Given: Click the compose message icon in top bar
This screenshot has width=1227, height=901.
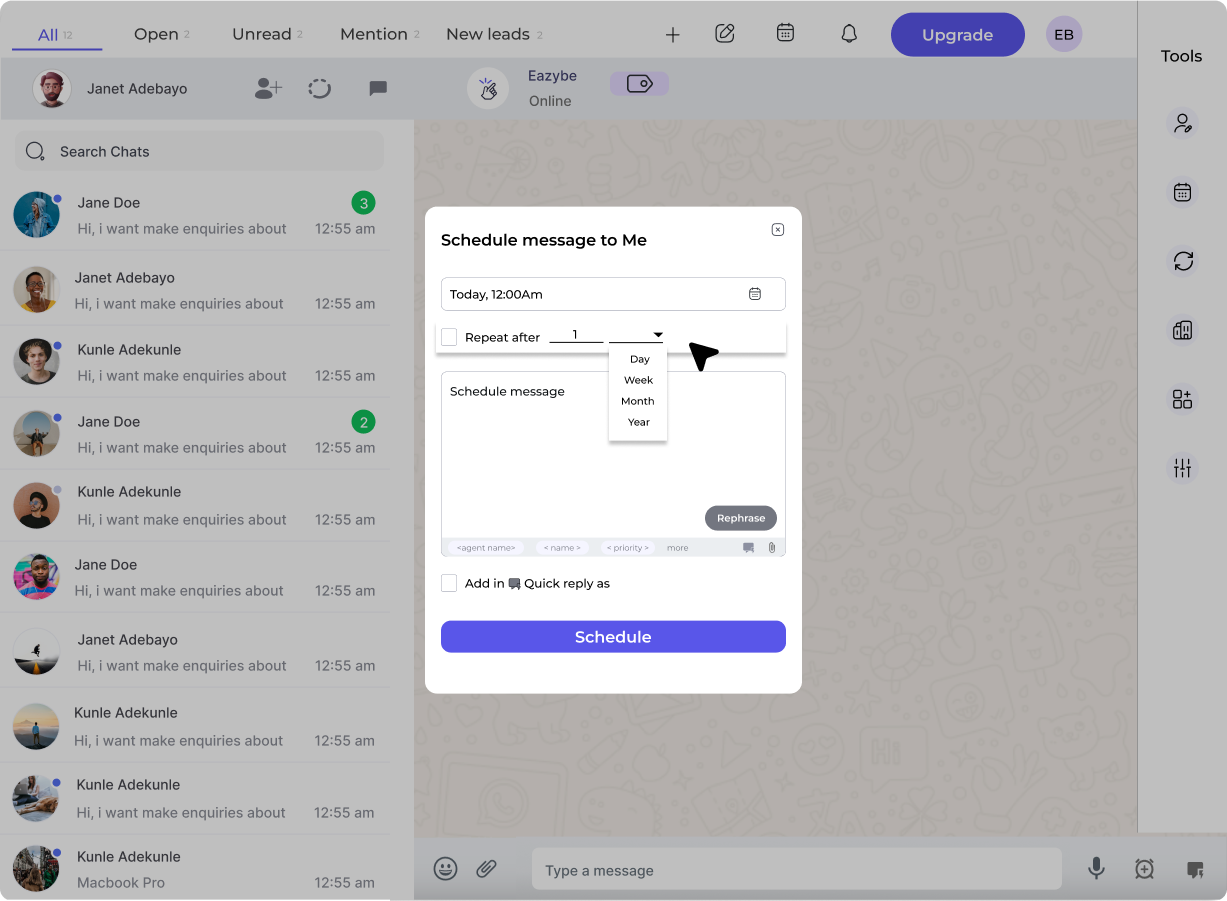Looking at the screenshot, I should (724, 33).
